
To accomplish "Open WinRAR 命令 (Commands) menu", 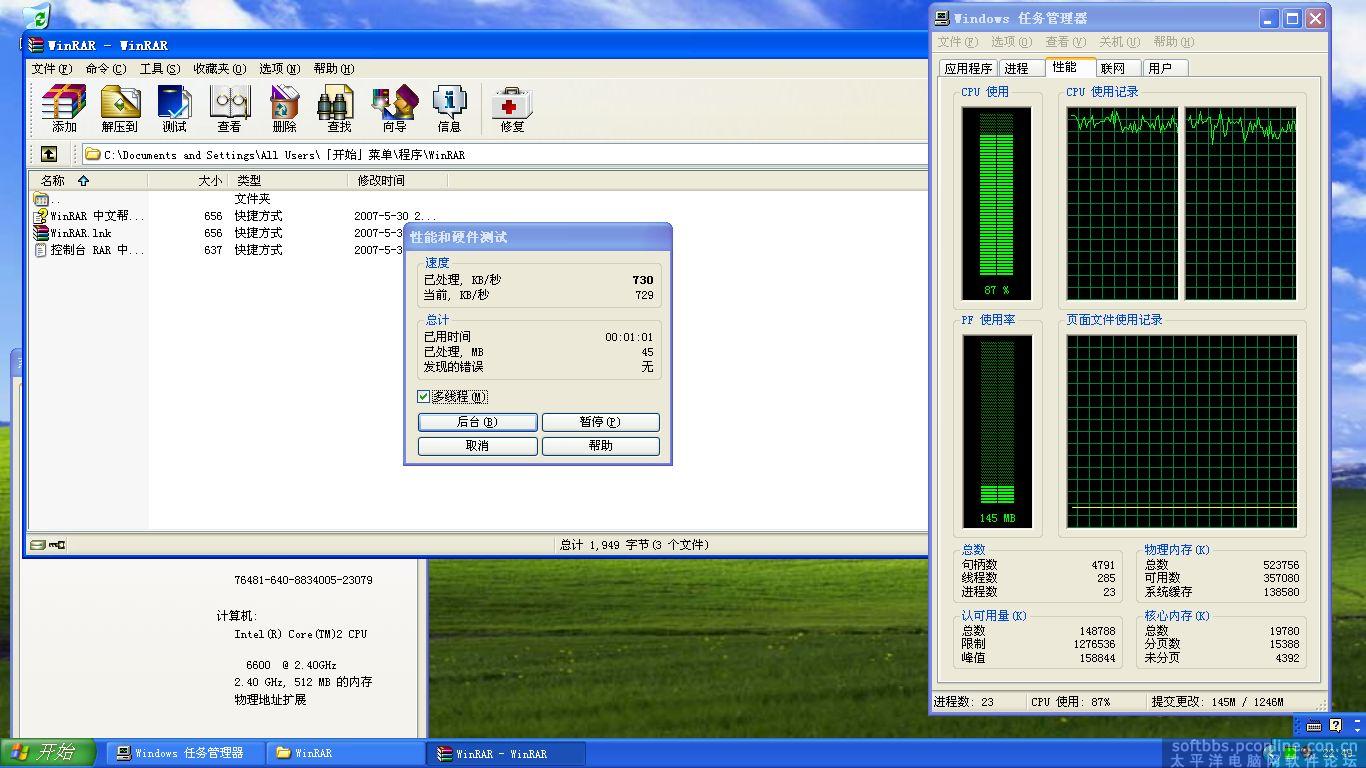I will point(106,69).
